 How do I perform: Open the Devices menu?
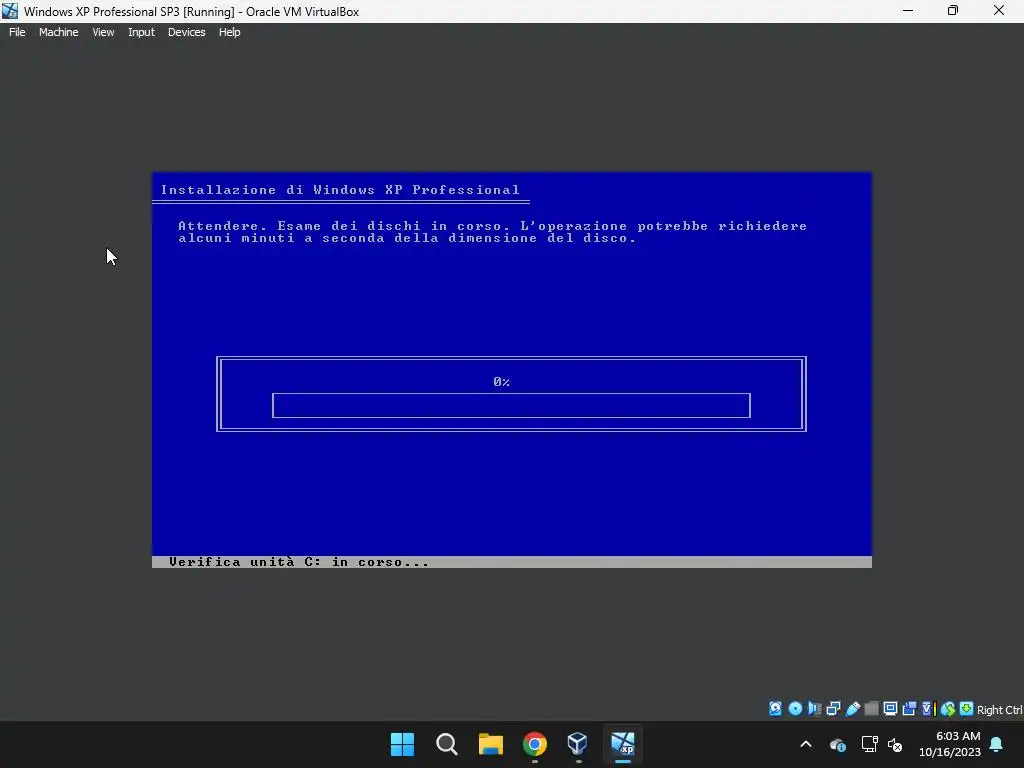pyautogui.click(x=187, y=32)
